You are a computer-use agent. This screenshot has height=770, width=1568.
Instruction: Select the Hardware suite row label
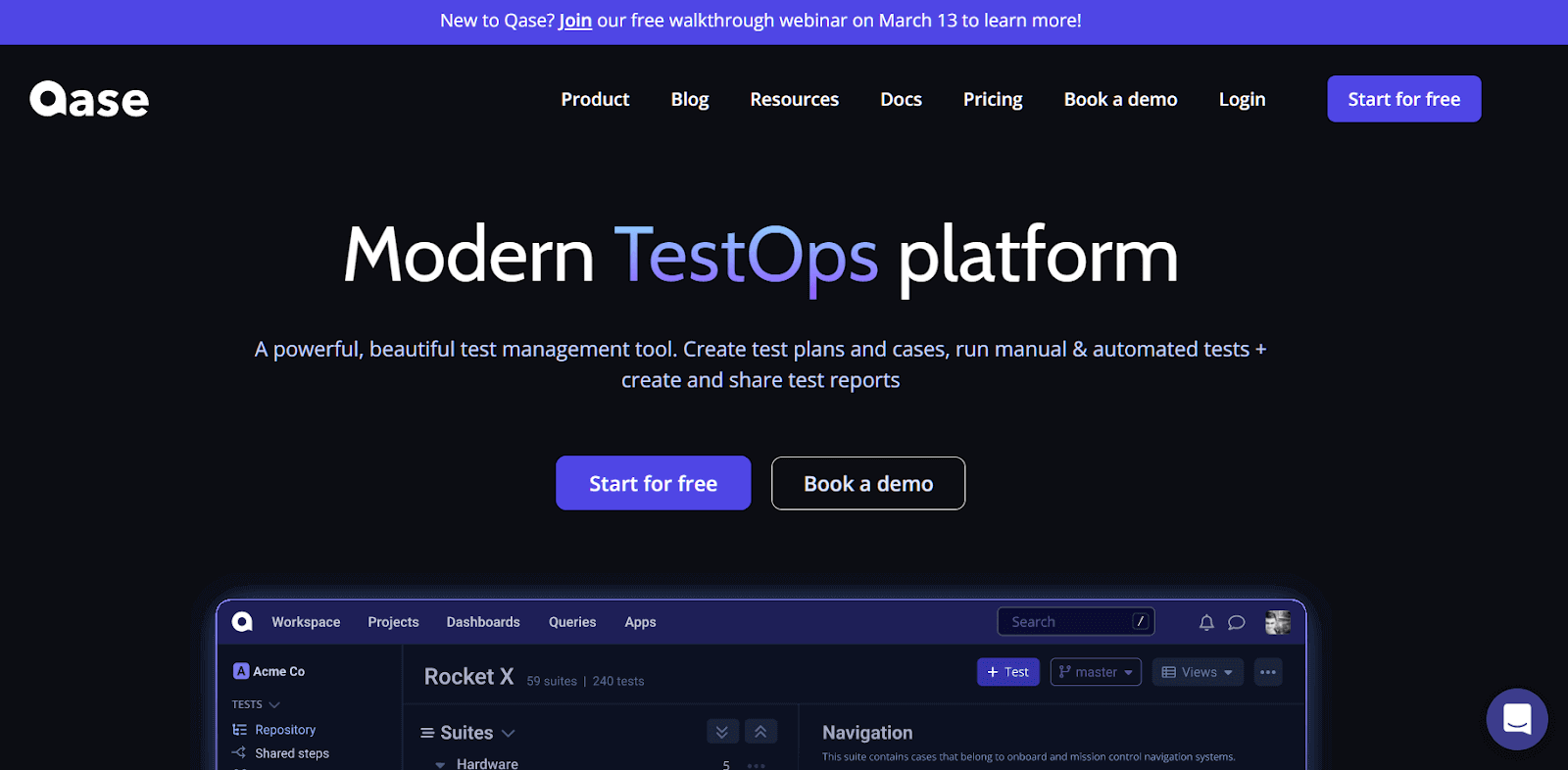point(487,764)
